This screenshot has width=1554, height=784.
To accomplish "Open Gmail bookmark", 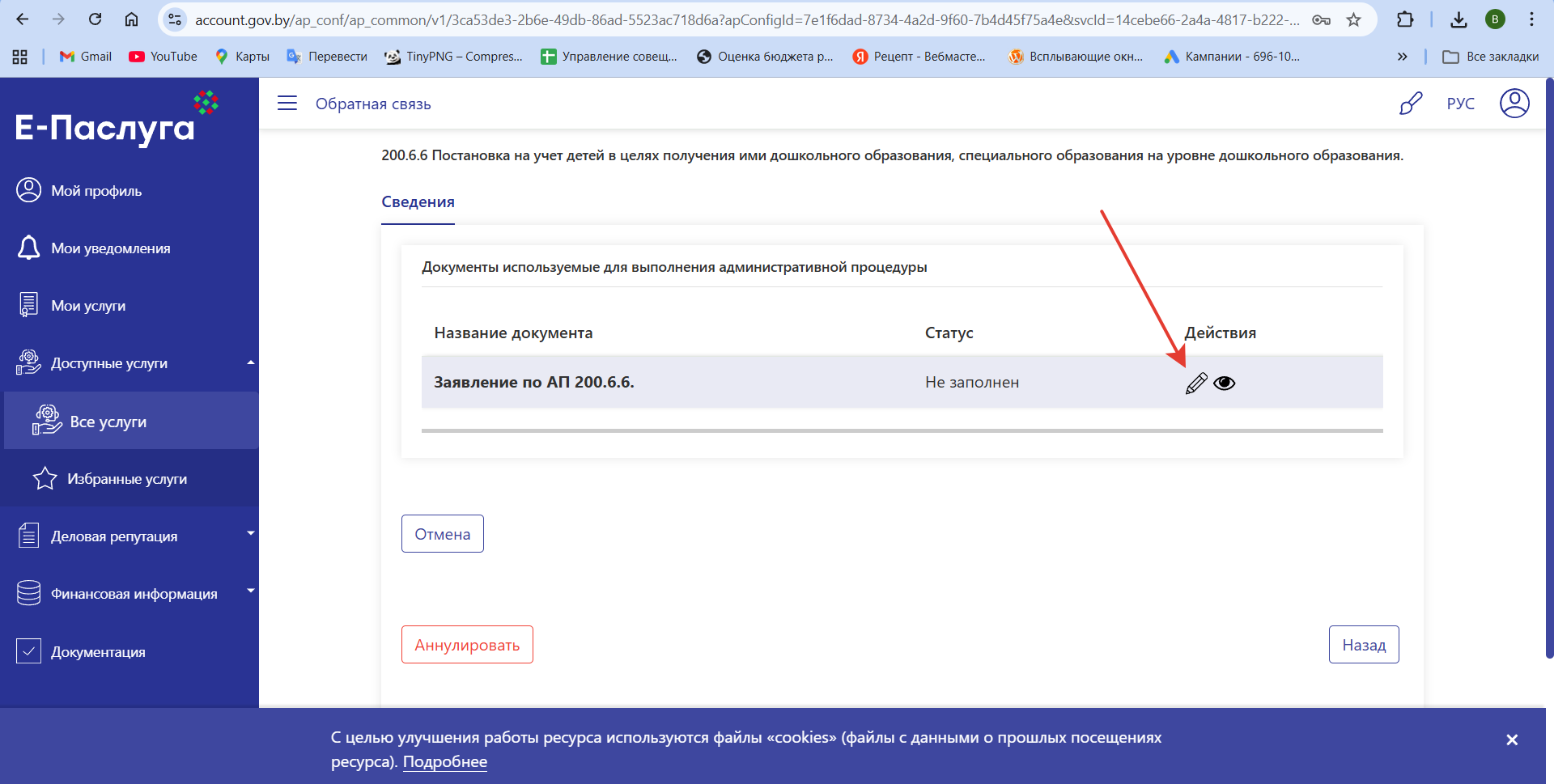I will [86, 57].
